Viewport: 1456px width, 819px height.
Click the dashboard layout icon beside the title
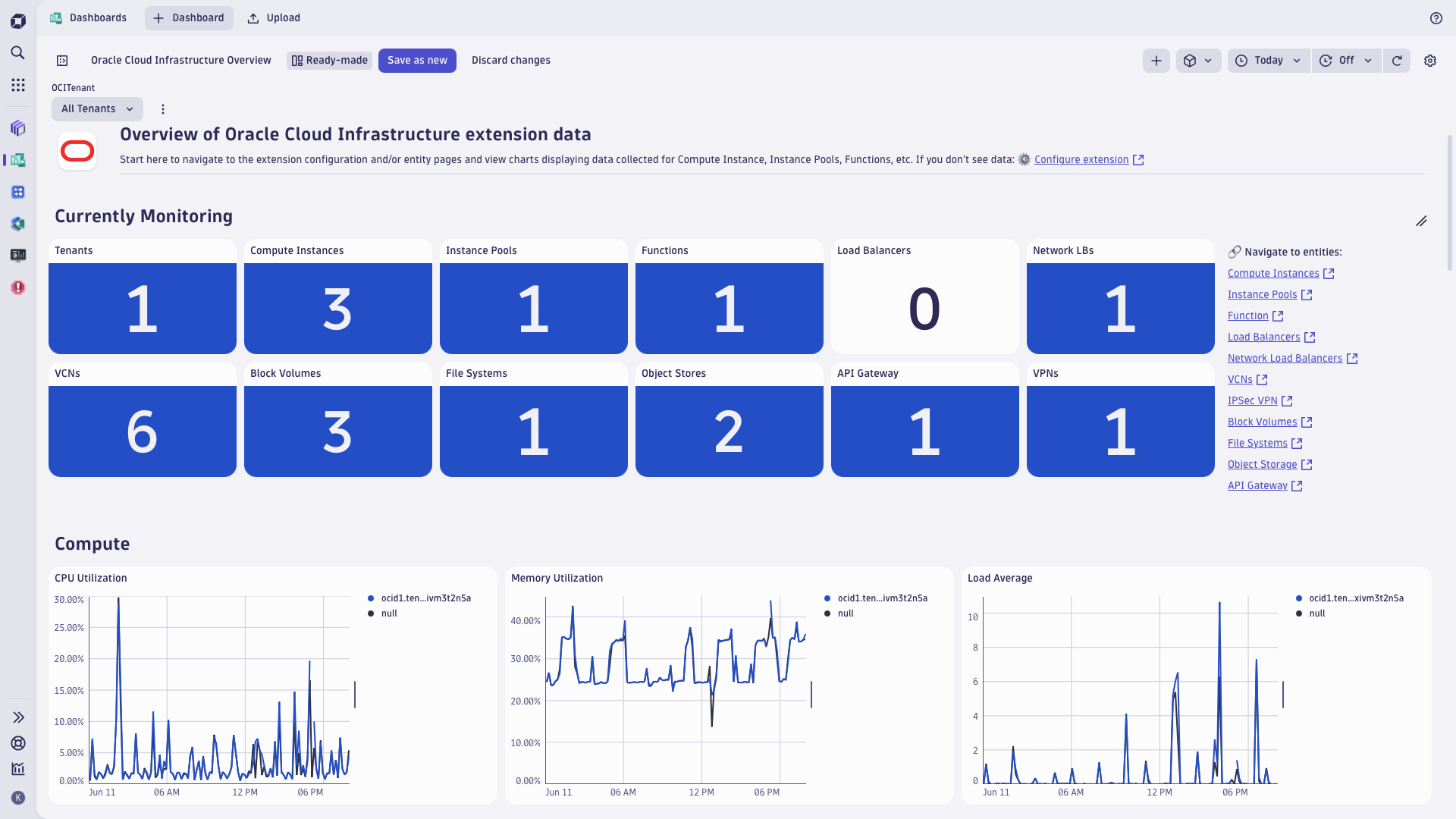coord(62,61)
